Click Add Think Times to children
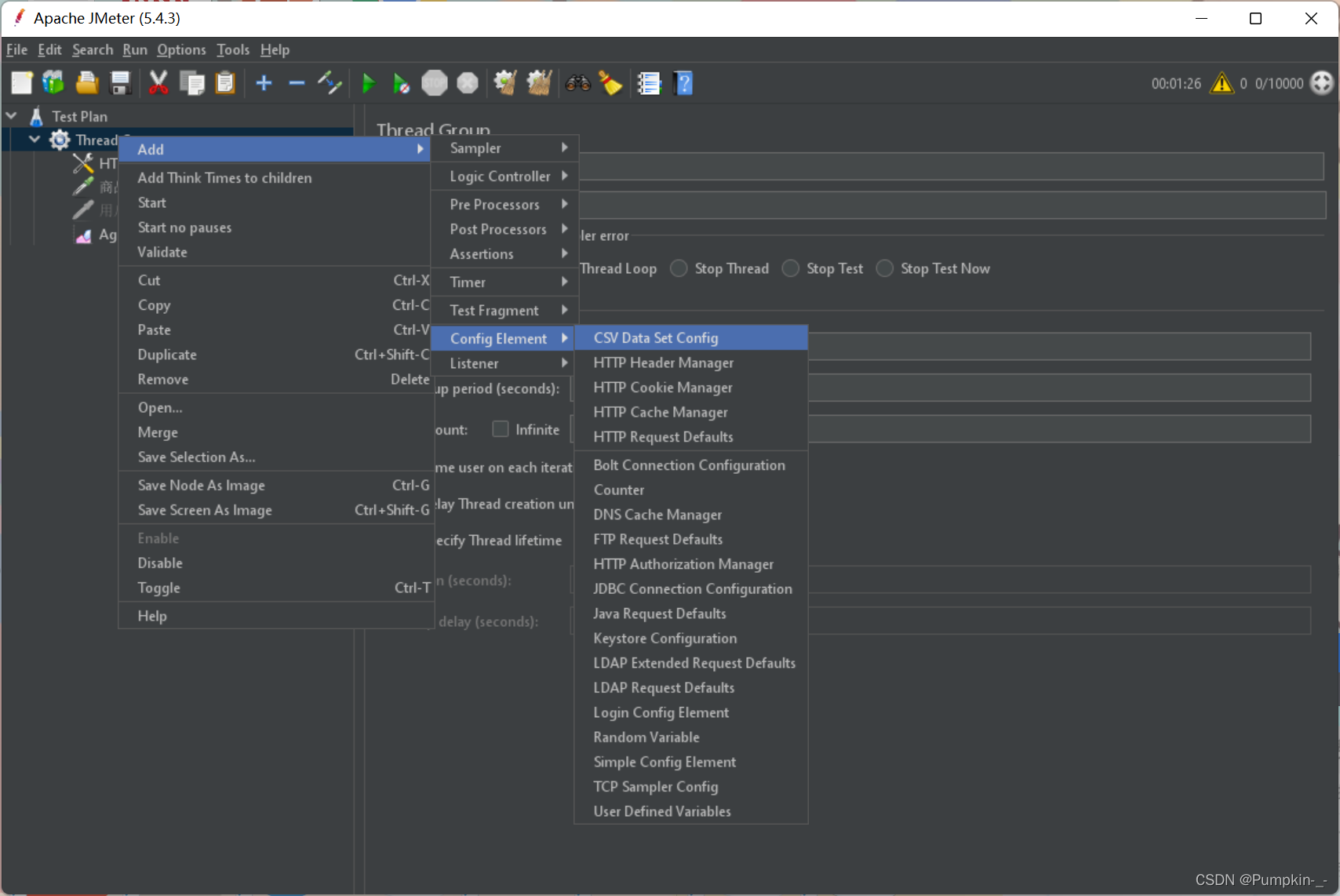1340x896 pixels. (x=275, y=178)
